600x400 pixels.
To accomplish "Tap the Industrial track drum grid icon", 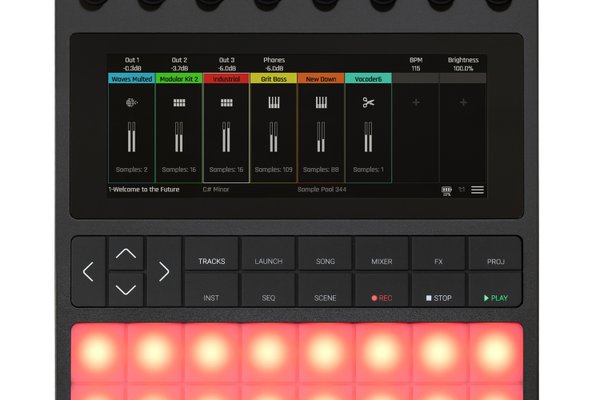I will tap(227, 103).
